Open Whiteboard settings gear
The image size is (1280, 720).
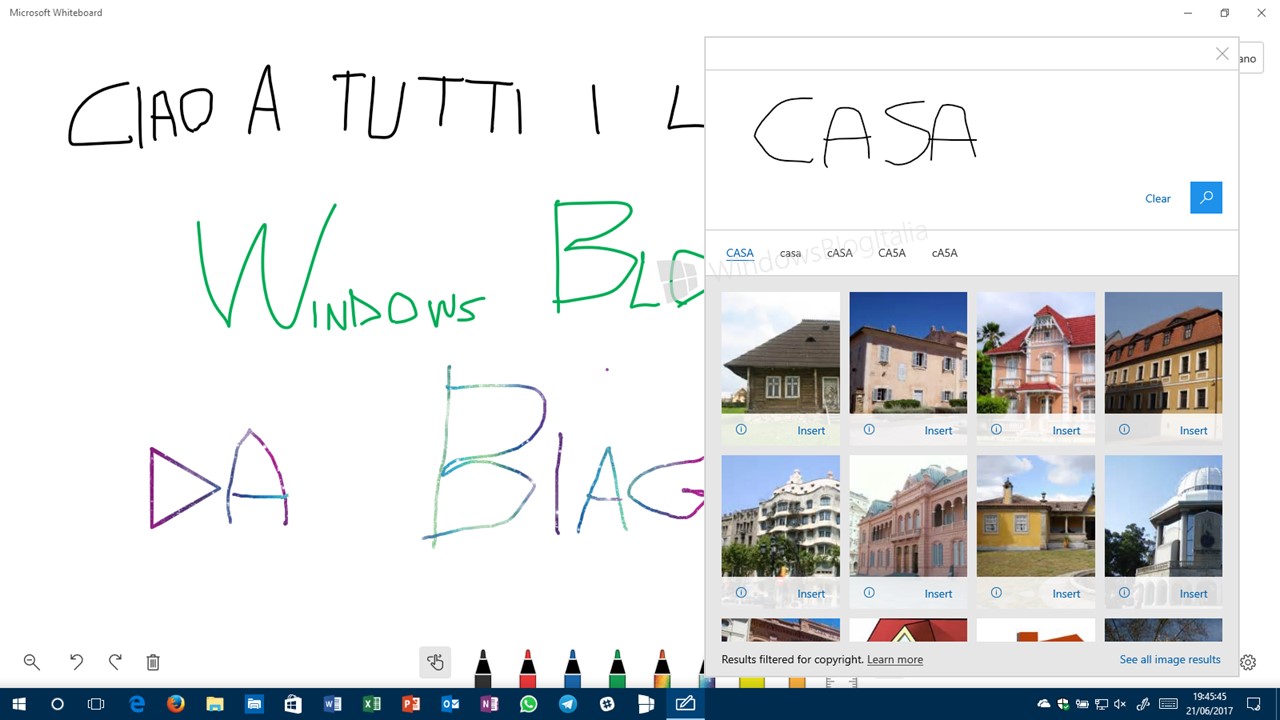tap(1248, 662)
